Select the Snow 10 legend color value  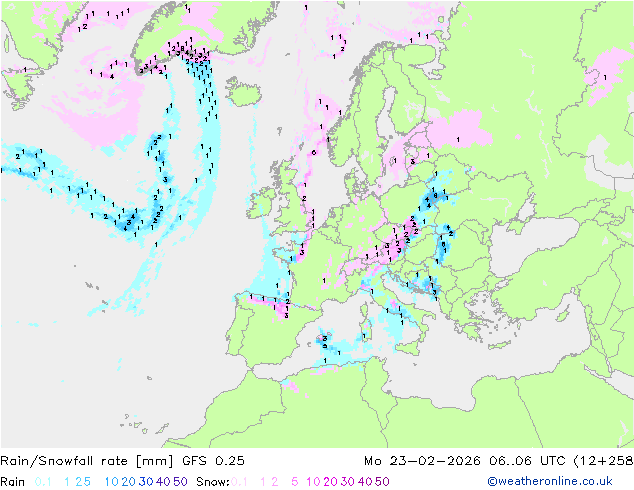tap(313, 482)
